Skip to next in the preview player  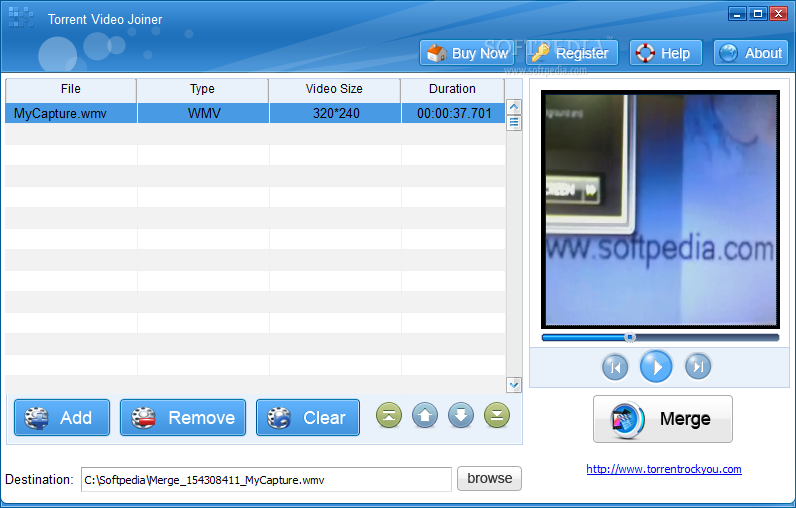click(698, 366)
